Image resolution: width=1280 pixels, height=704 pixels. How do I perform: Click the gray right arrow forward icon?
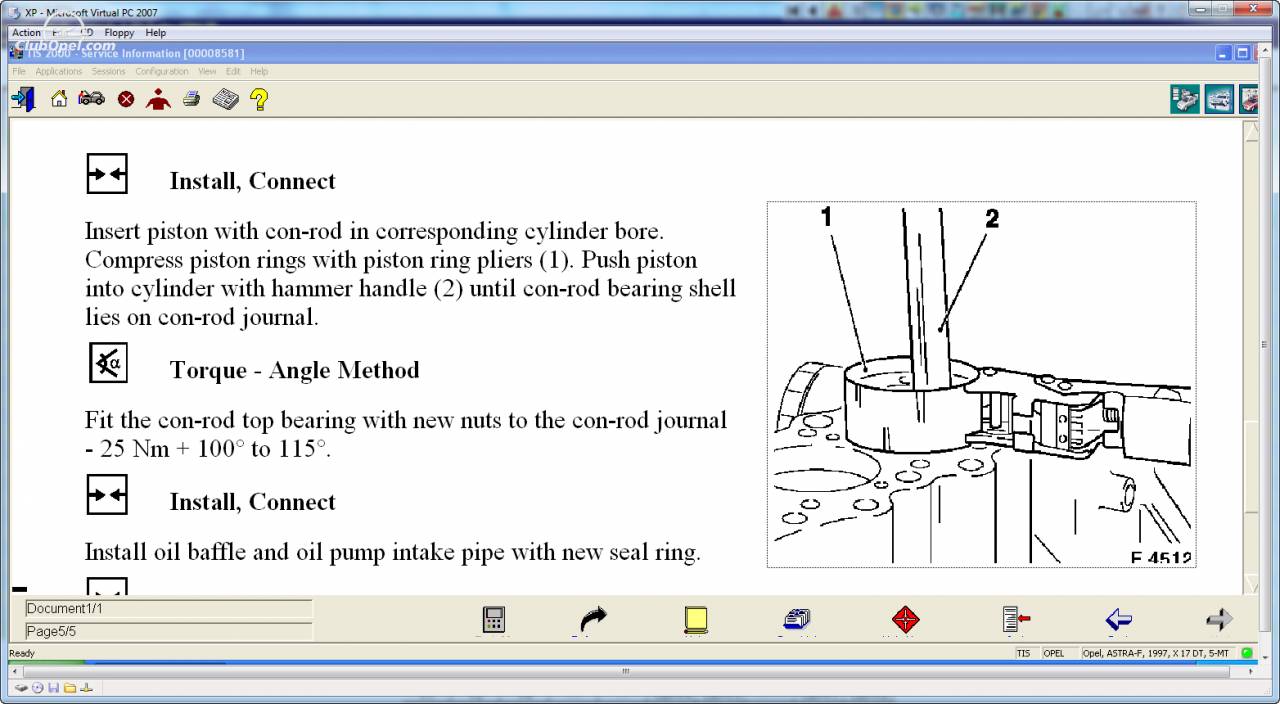(x=1219, y=620)
